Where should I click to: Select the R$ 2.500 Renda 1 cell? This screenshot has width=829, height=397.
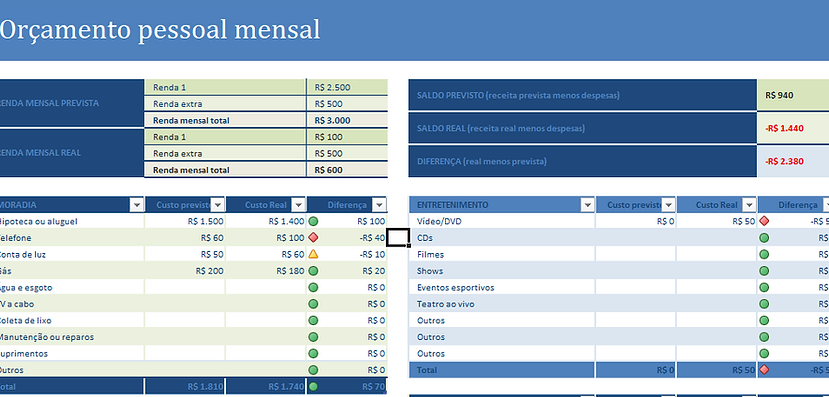(x=347, y=87)
